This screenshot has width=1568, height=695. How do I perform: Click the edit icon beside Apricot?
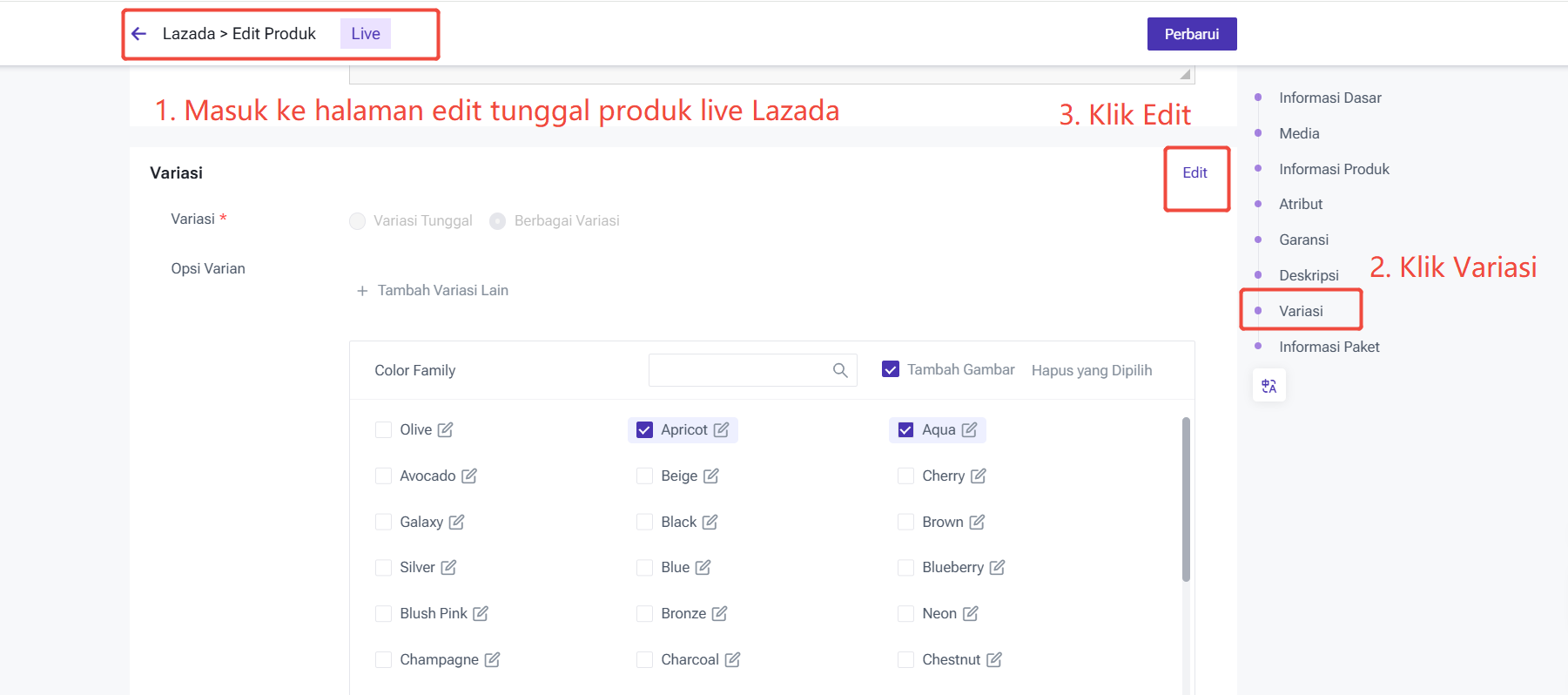tap(721, 429)
